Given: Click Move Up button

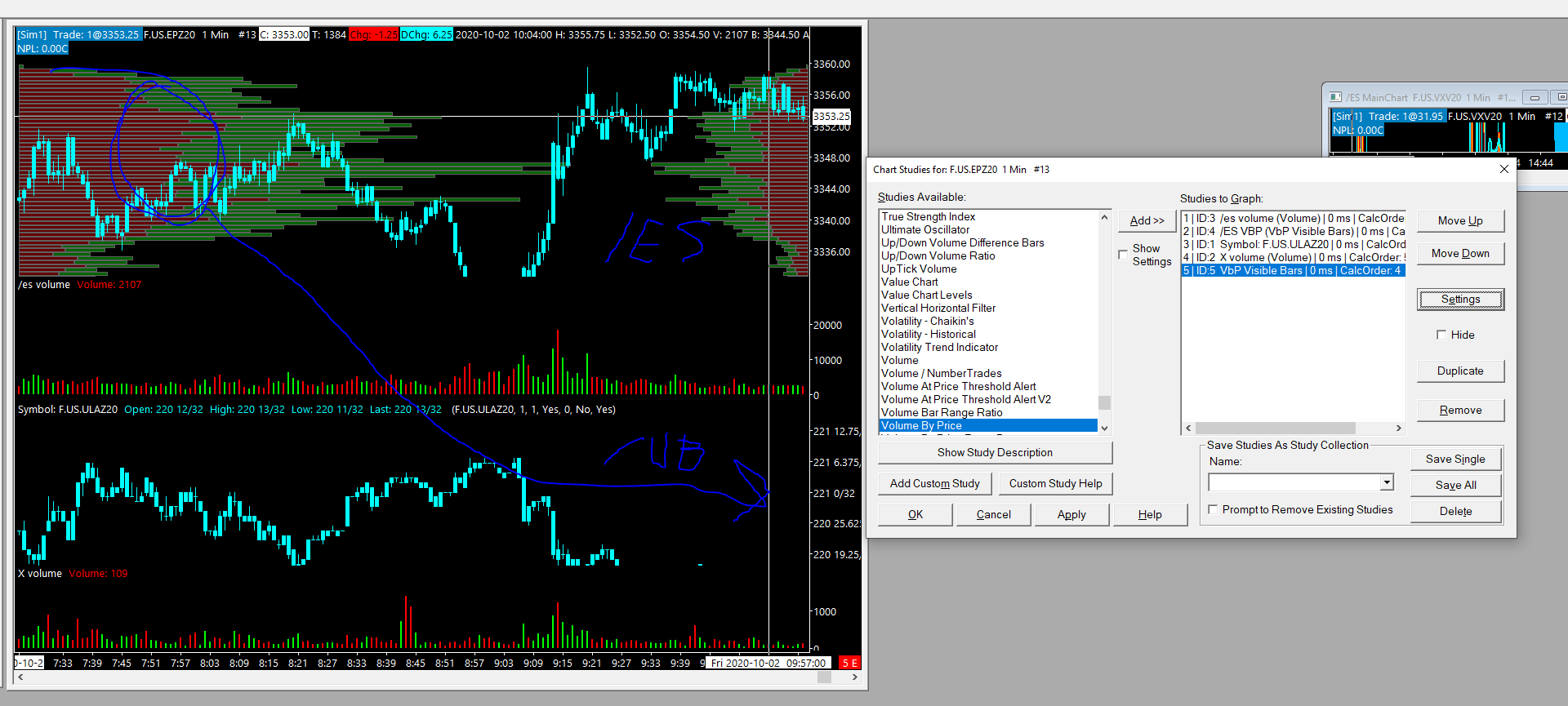Looking at the screenshot, I should pos(1460,220).
